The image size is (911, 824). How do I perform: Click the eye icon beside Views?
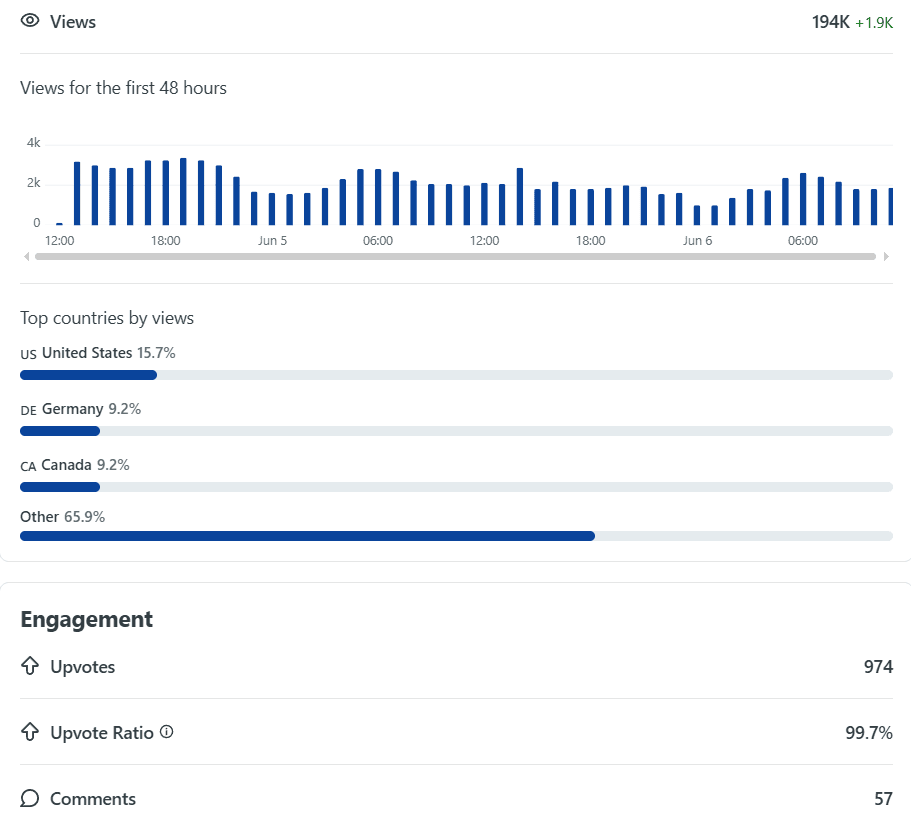30,21
